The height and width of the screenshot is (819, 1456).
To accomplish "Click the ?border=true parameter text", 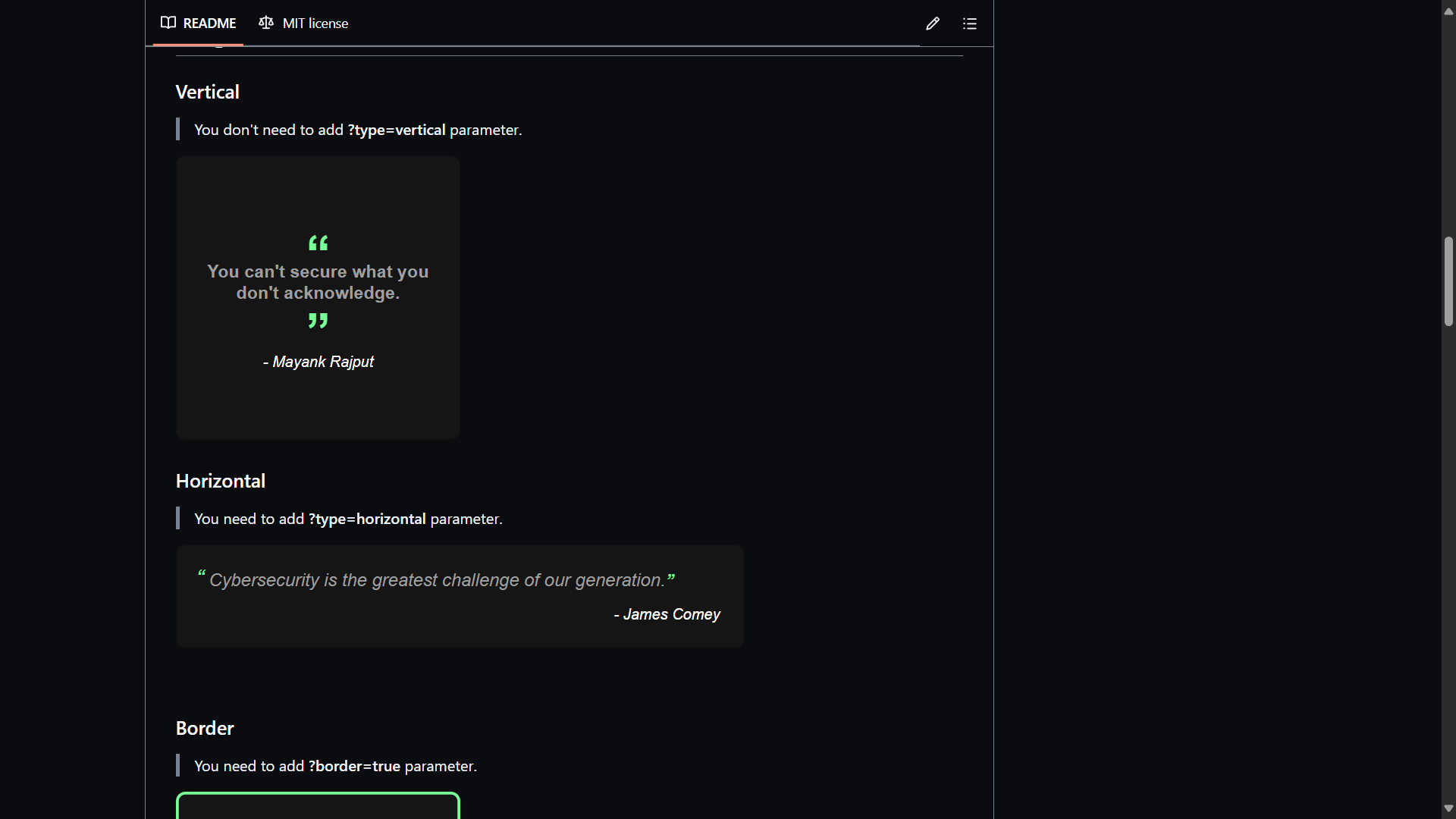I will click(354, 766).
